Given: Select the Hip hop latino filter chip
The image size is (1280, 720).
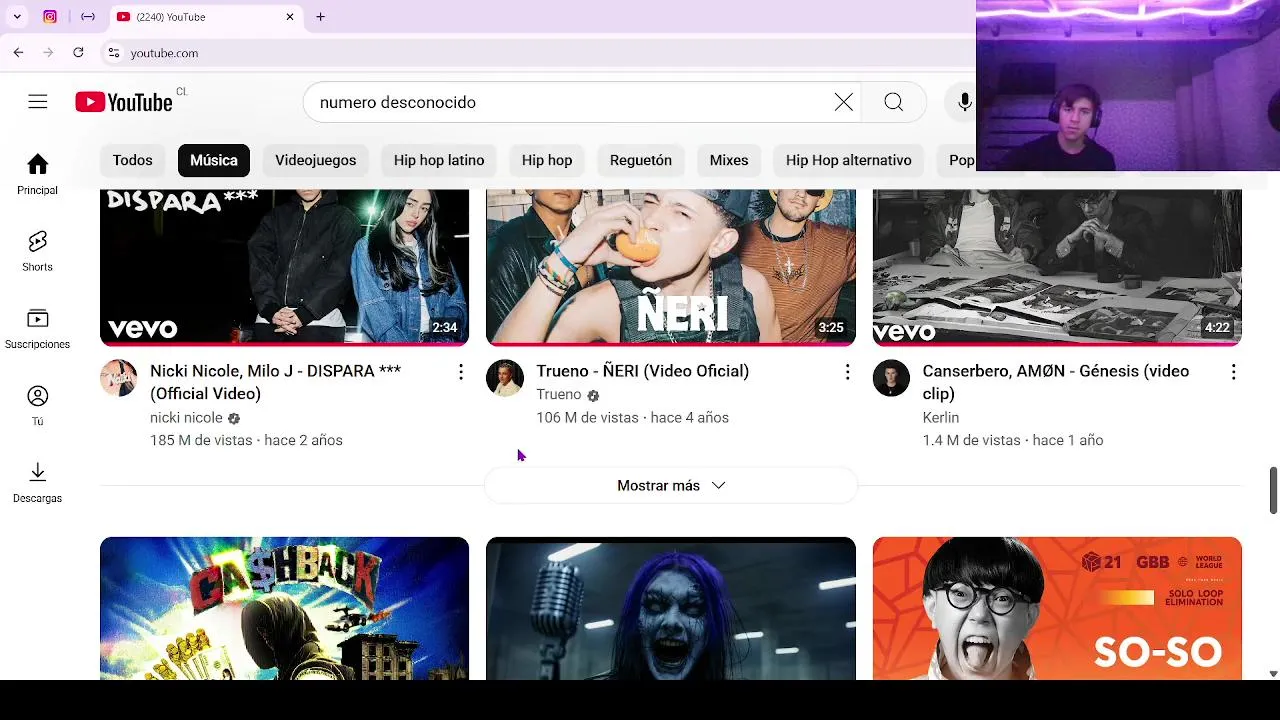Looking at the screenshot, I should [x=439, y=160].
